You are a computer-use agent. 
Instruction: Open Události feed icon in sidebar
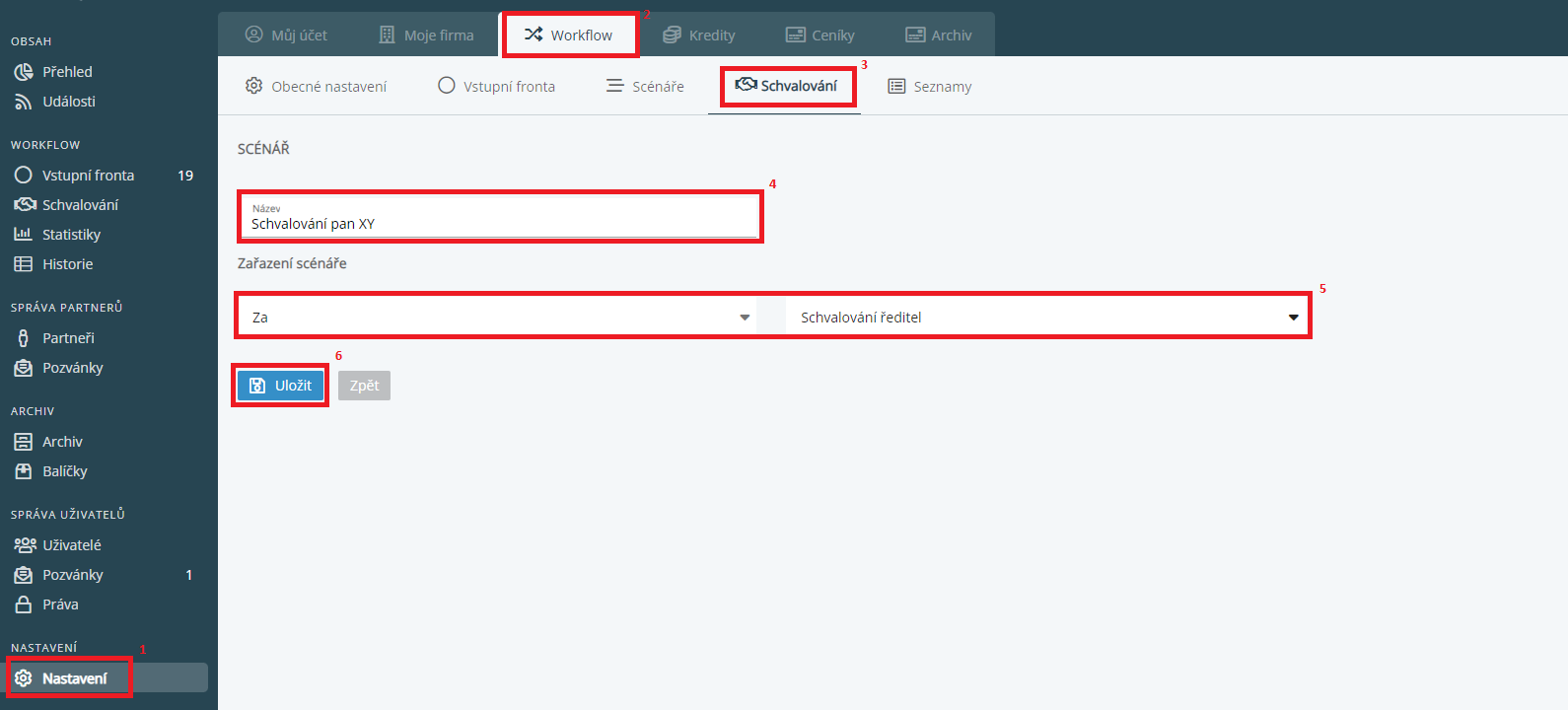click(x=24, y=102)
